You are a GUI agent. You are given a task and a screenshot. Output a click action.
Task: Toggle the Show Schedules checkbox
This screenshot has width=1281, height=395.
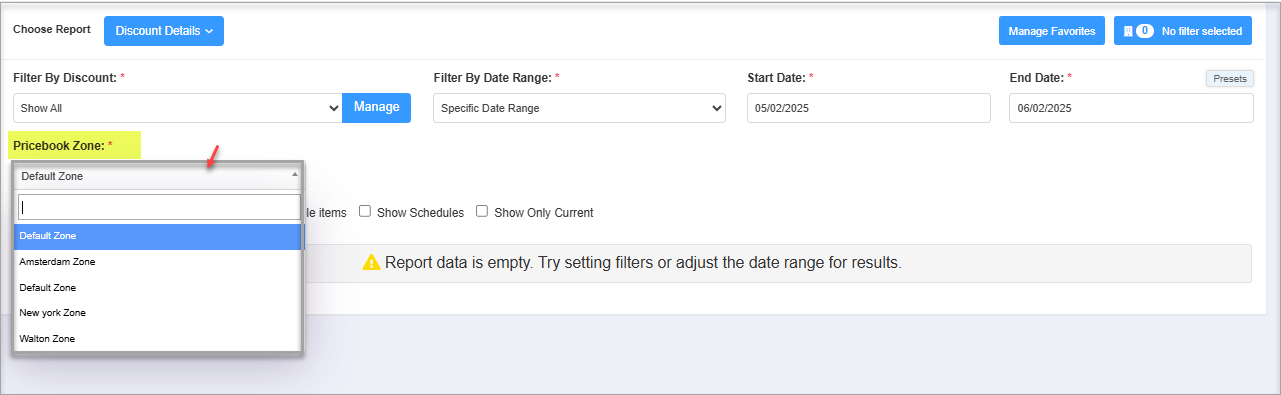(x=365, y=211)
